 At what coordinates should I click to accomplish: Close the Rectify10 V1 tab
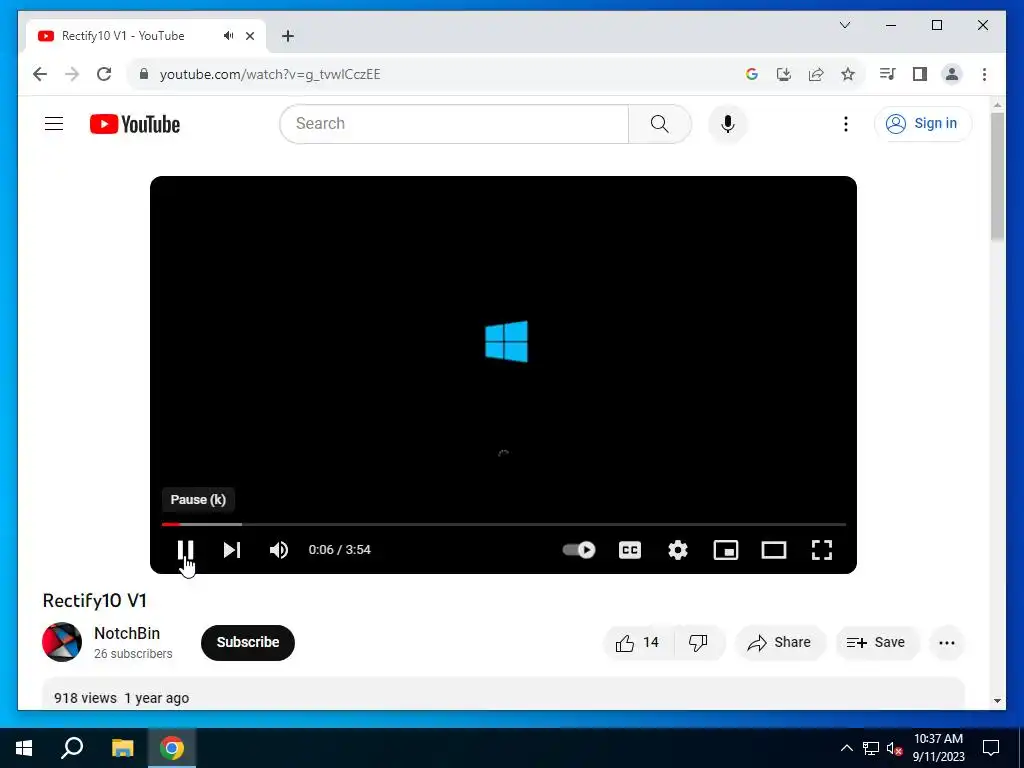pyautogui.click(x=249, y=36)
